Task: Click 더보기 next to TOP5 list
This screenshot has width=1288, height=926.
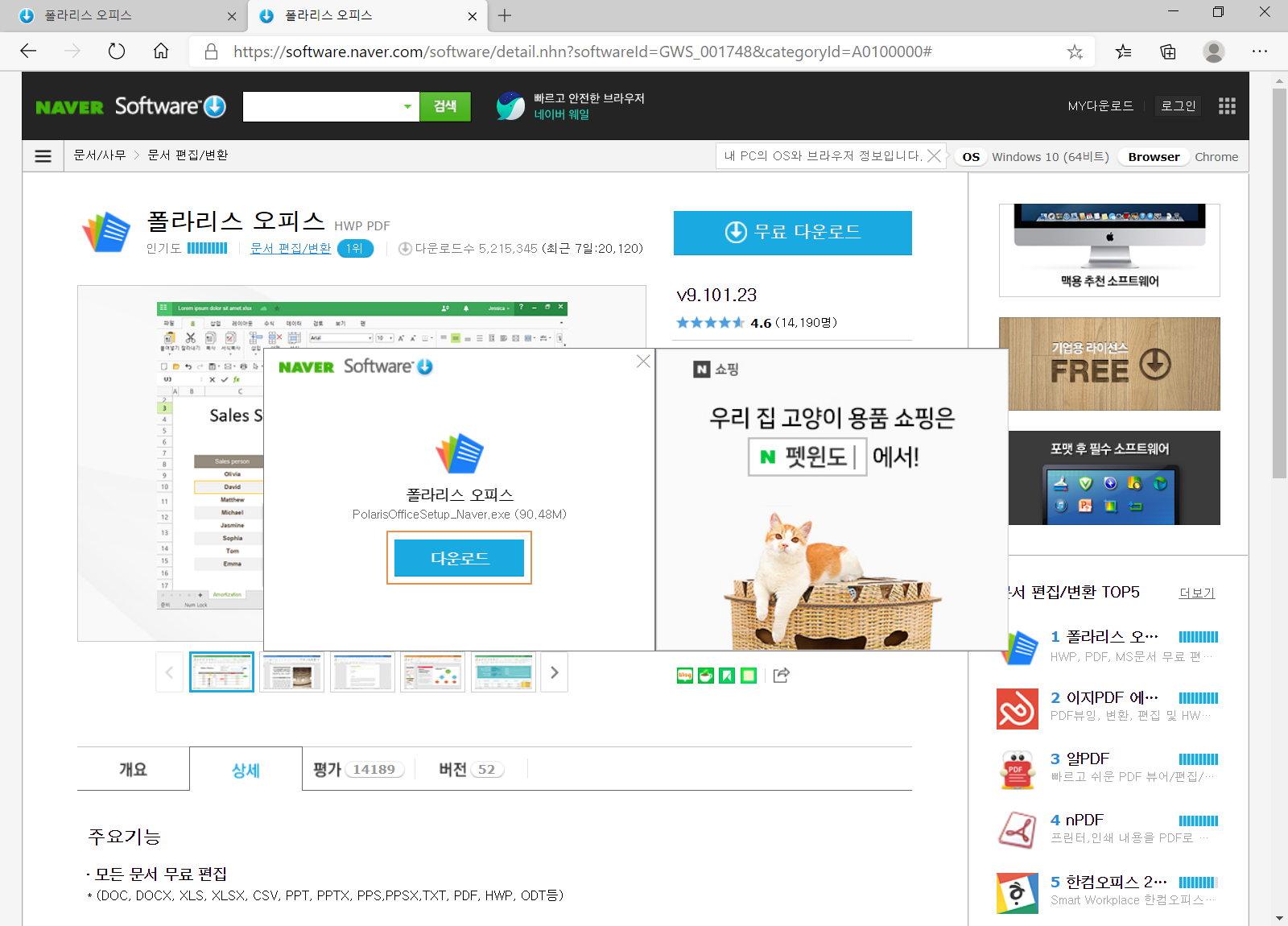Action: tap(1197, 593)
